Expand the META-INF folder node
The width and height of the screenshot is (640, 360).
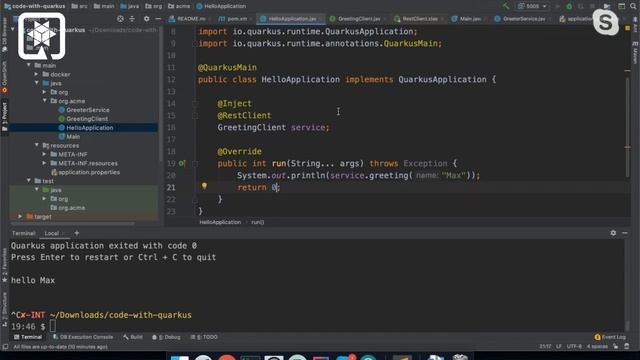(45, 154)
